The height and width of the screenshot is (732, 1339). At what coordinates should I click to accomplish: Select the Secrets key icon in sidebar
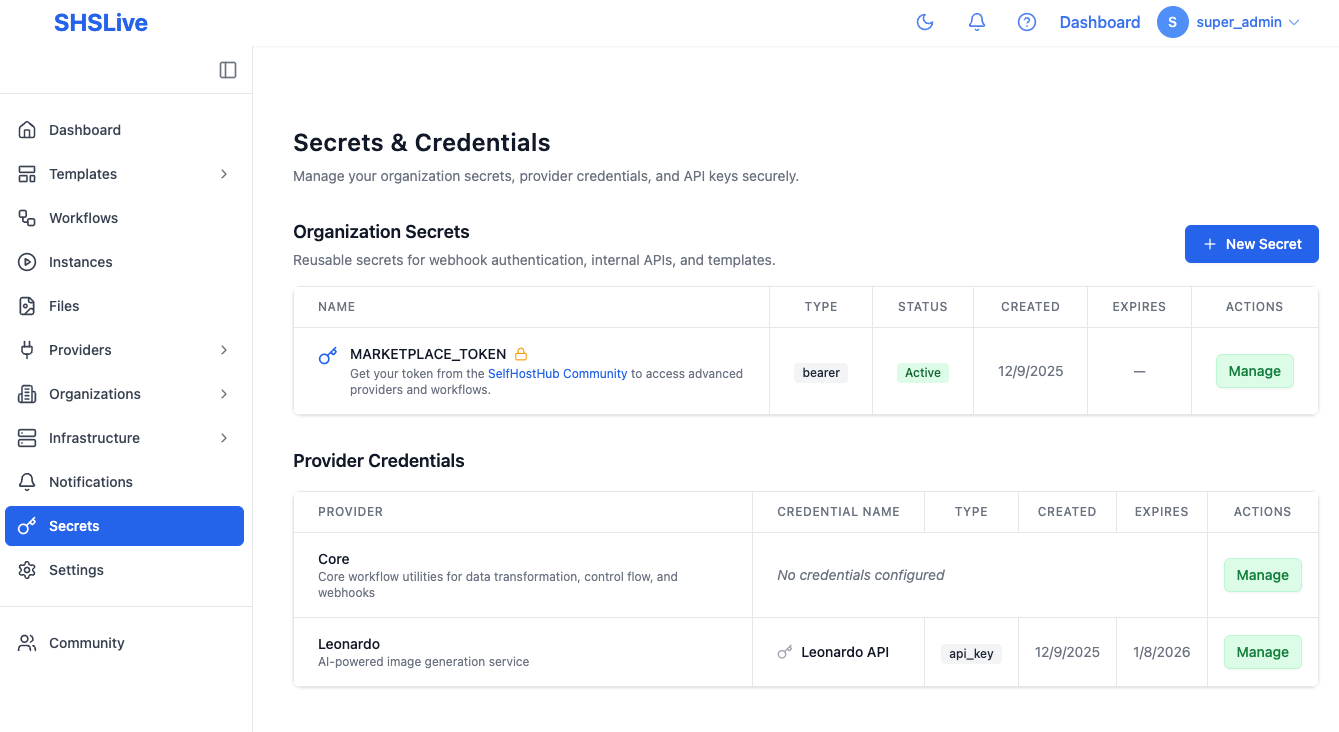27,525
